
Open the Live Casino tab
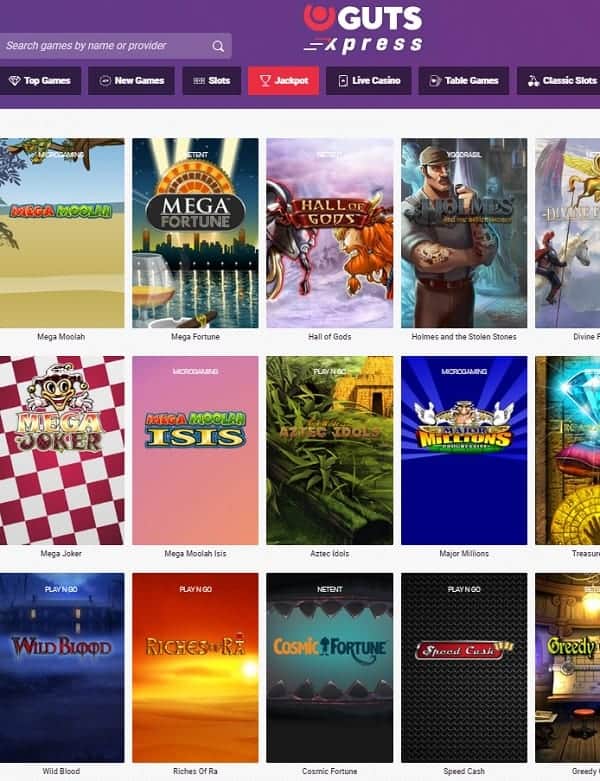[x=368, y=81]
